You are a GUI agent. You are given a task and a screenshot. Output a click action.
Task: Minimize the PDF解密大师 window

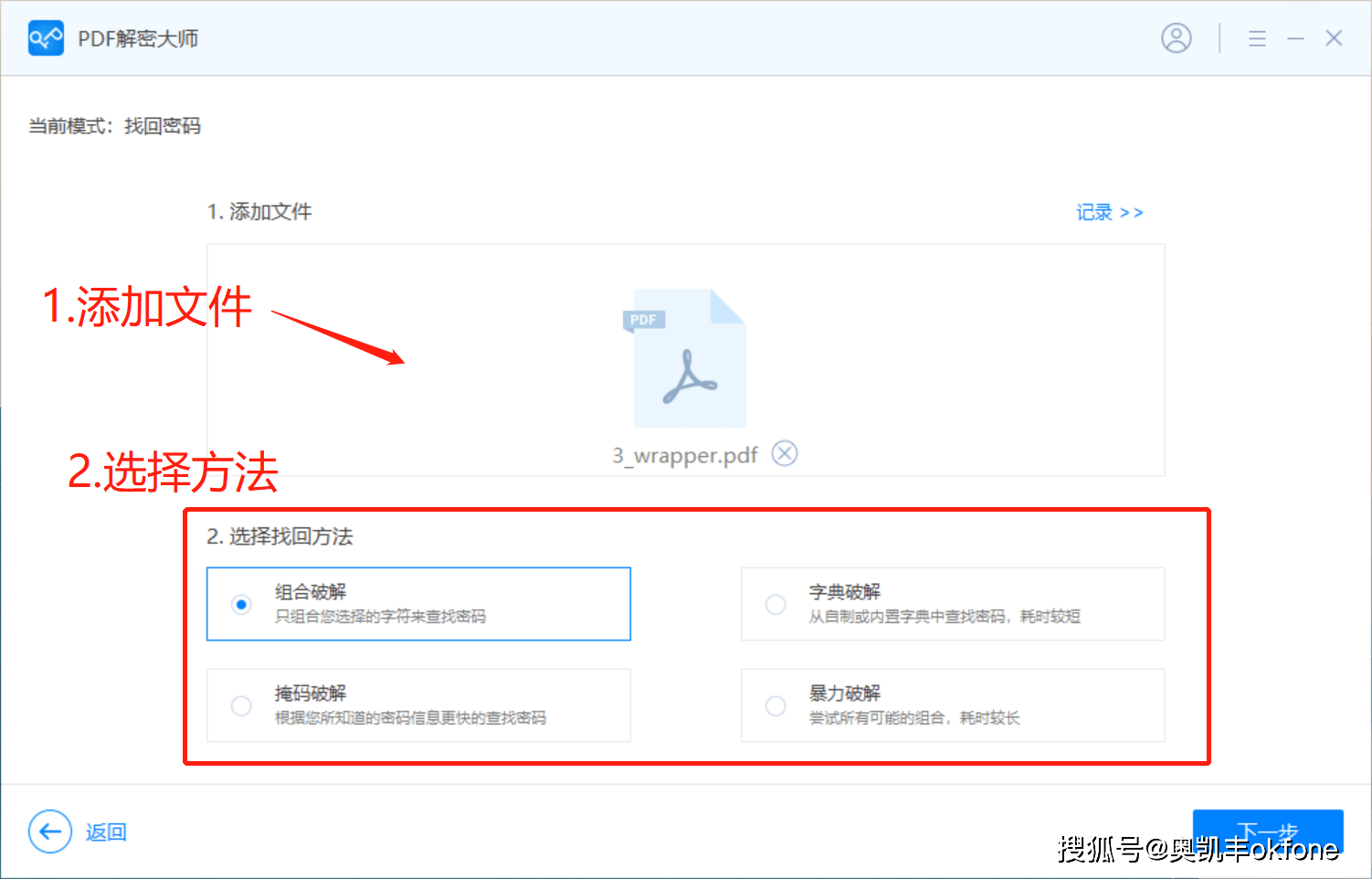[x=1295, y=38]
